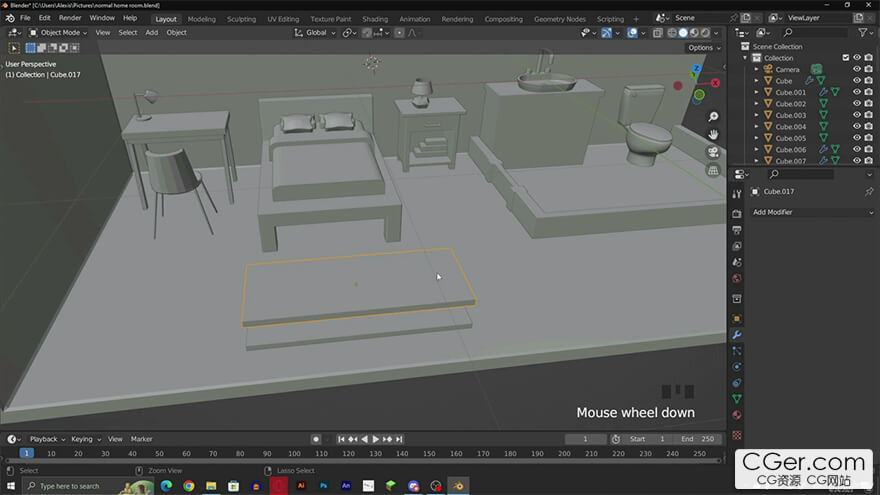Toggle camera view gizmo icon
Viewport: 880px width, 495px height.
click(x=713, y=153)
